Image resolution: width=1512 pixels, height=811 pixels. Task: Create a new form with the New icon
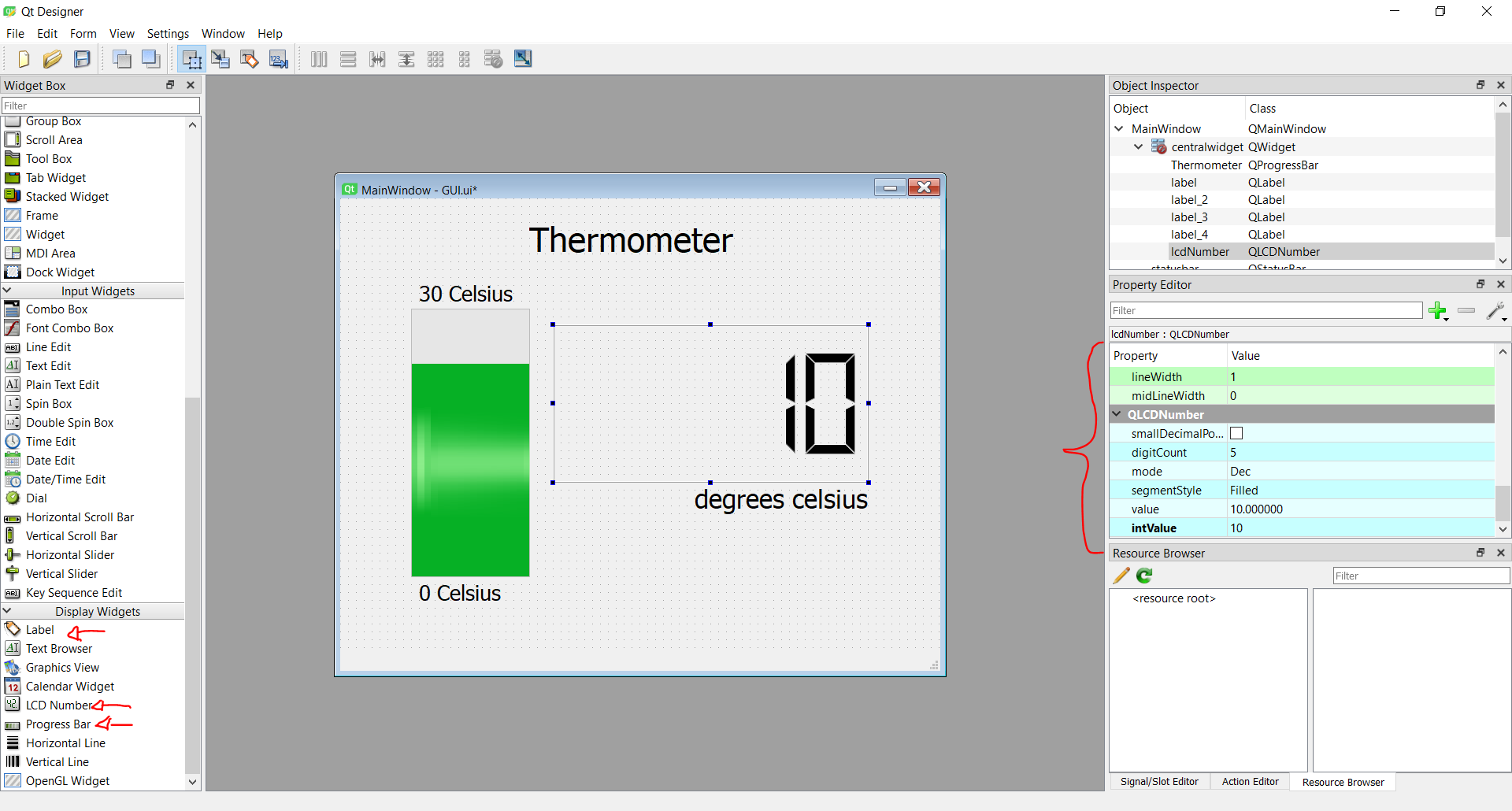coord(23,59)
